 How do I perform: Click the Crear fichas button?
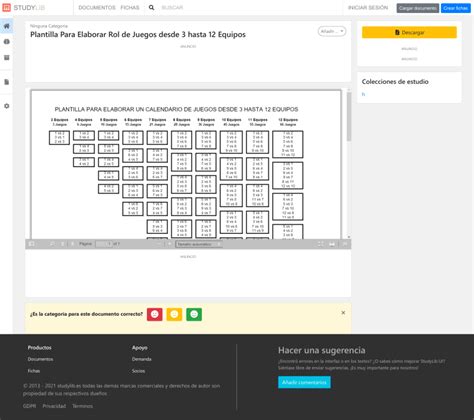click(x=456, y=8)
